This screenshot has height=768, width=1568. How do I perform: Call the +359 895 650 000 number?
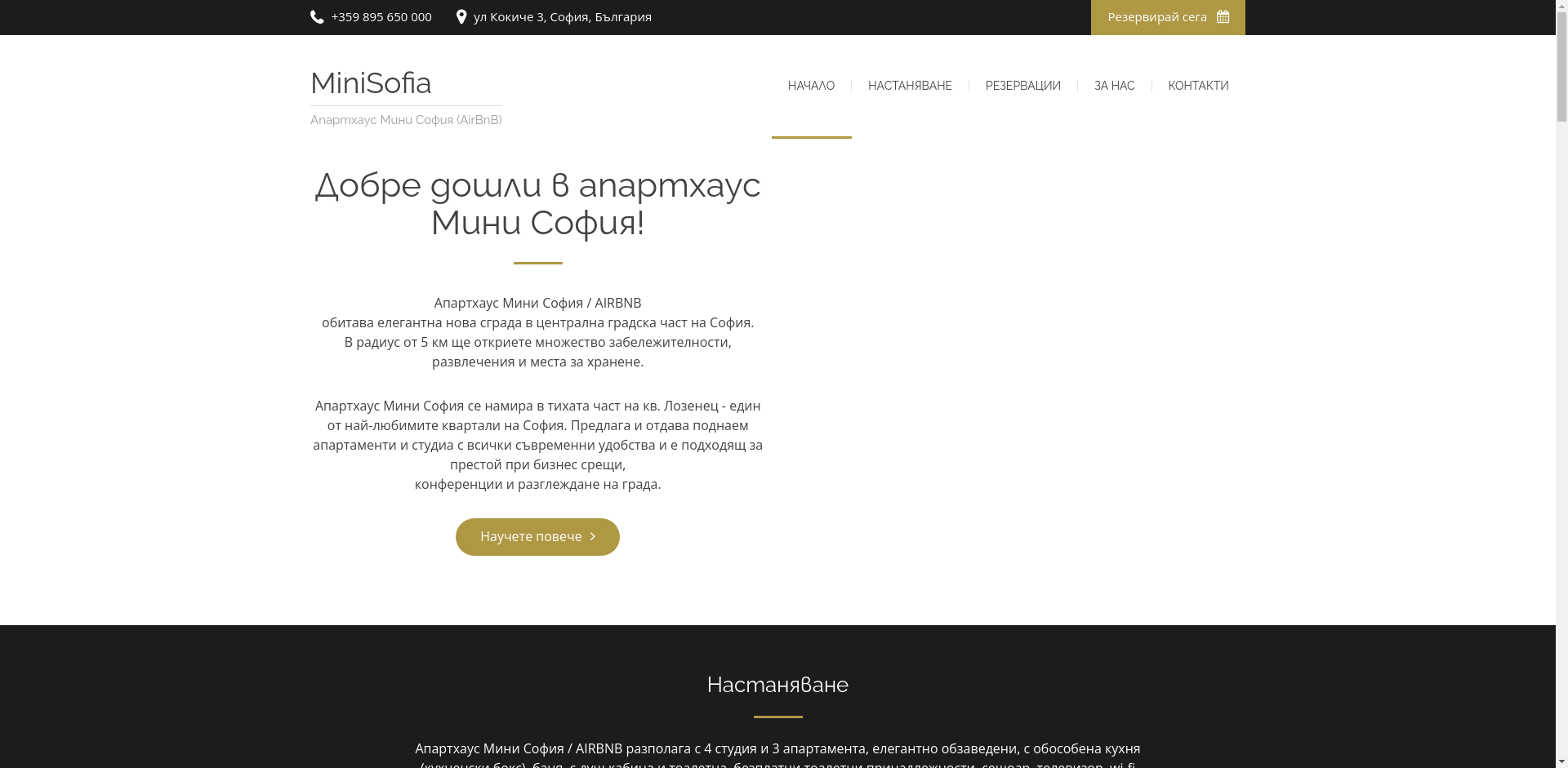pyautogui.click(x=381, y=16)
